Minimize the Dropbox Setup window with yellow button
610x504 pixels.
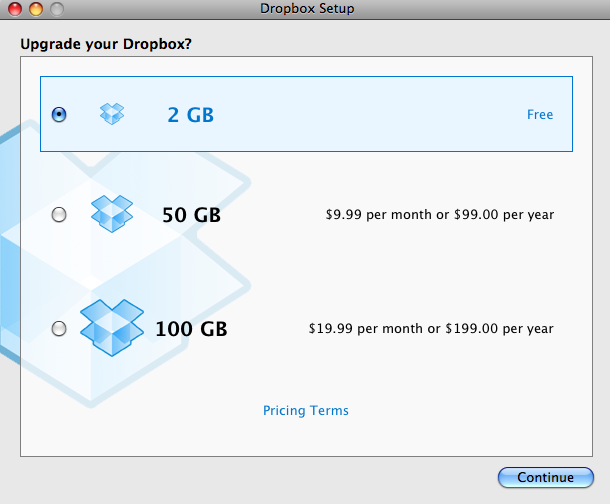[36, 9]
